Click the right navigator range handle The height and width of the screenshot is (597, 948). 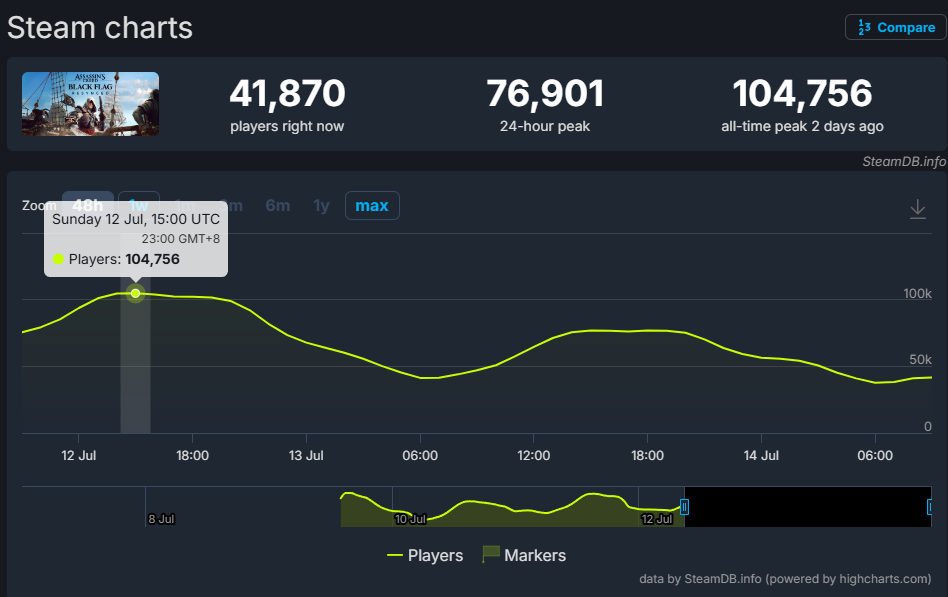[x=930, y=507]
